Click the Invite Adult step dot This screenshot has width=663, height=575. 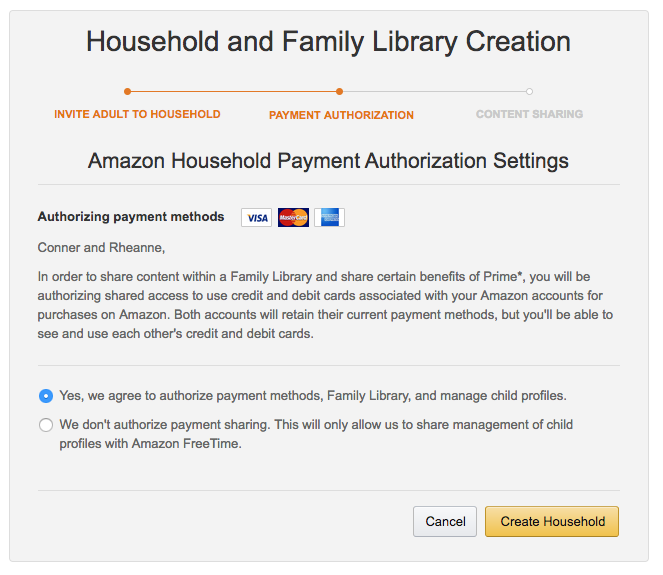pos(127,91)
